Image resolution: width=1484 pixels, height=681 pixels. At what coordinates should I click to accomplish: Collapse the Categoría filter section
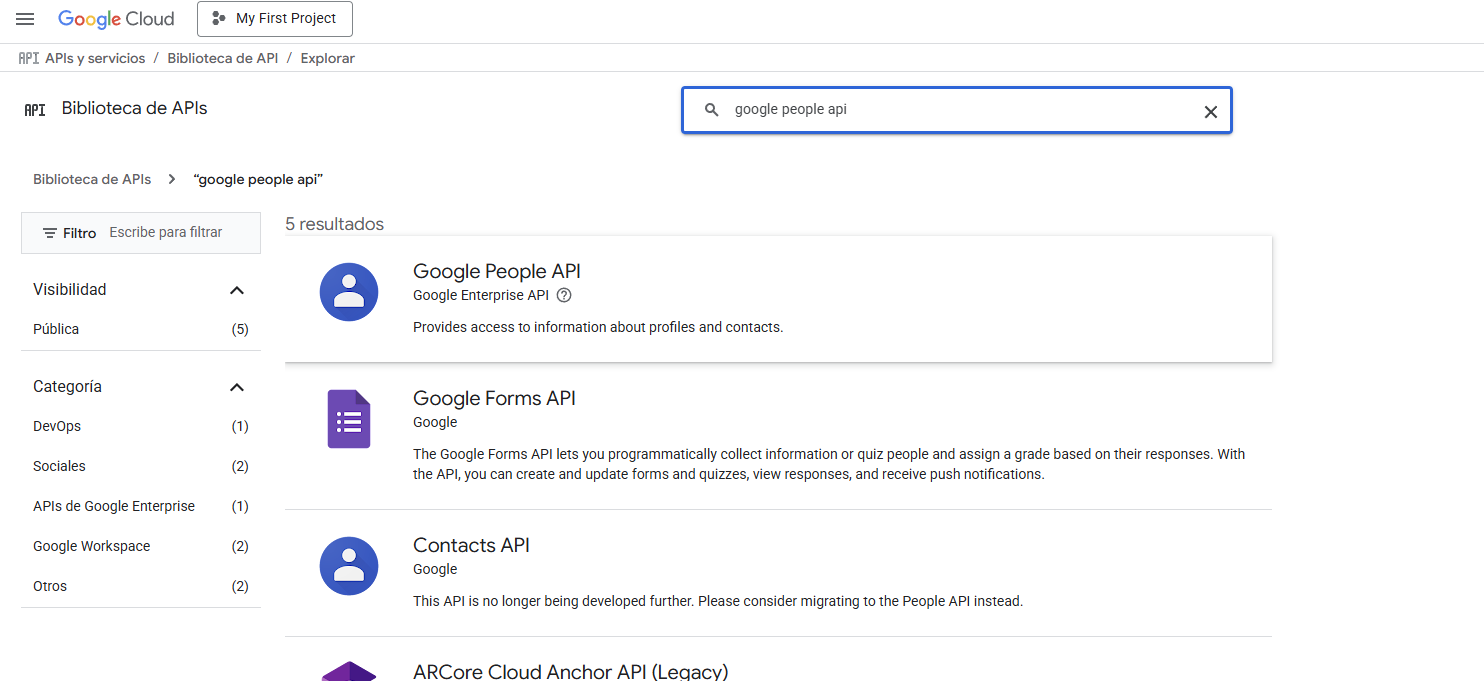237,387
